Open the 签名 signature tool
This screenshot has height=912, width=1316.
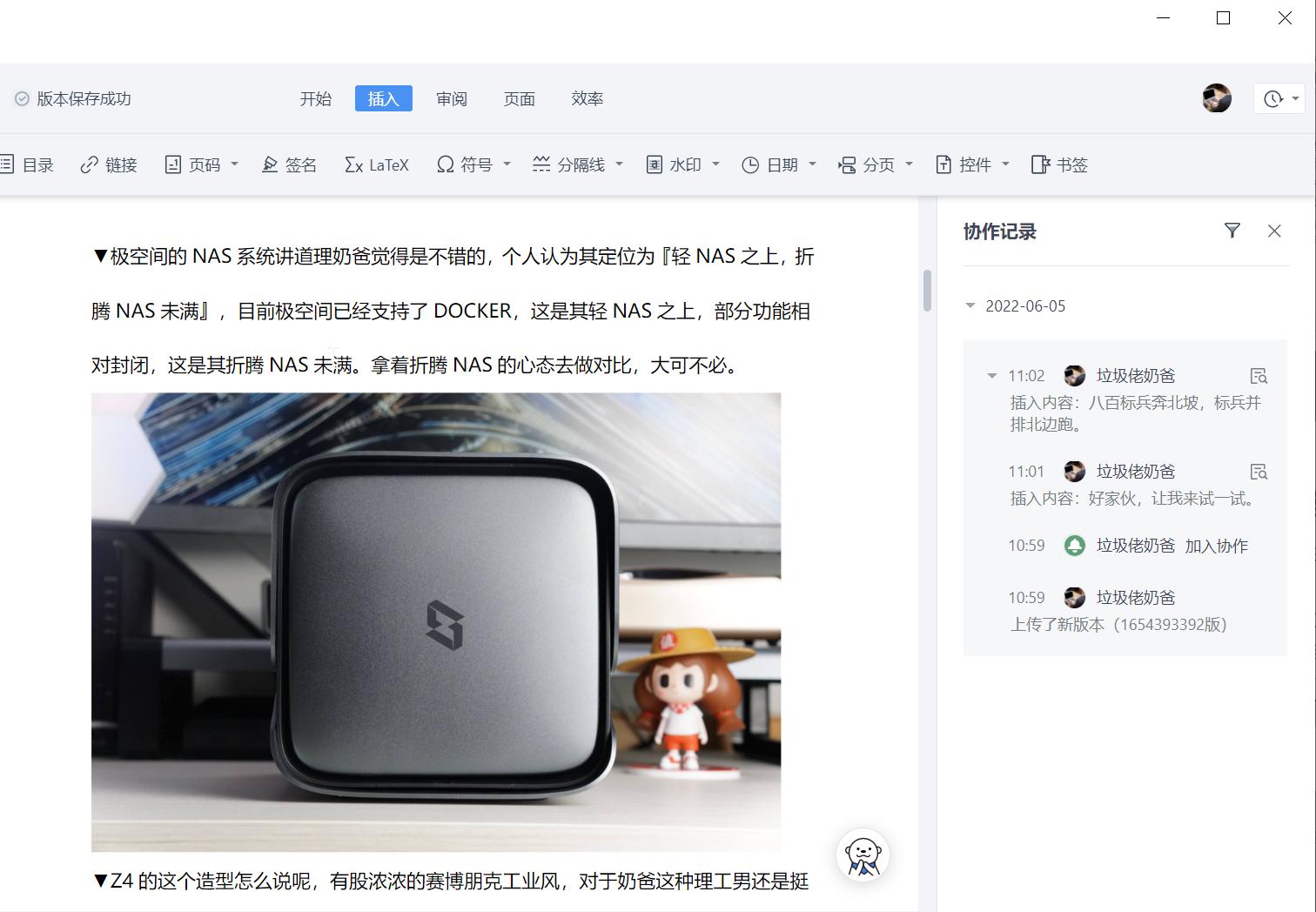tap(290, 164)
